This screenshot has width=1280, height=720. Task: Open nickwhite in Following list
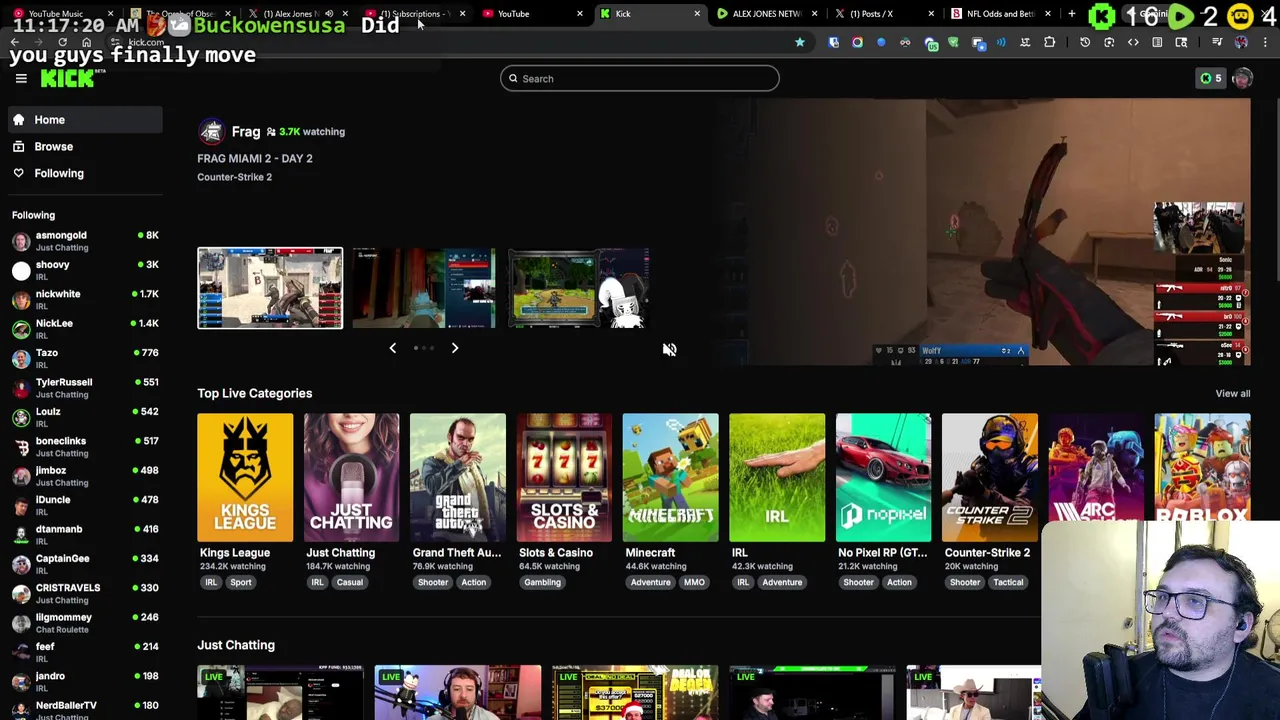tap(85, 299)
